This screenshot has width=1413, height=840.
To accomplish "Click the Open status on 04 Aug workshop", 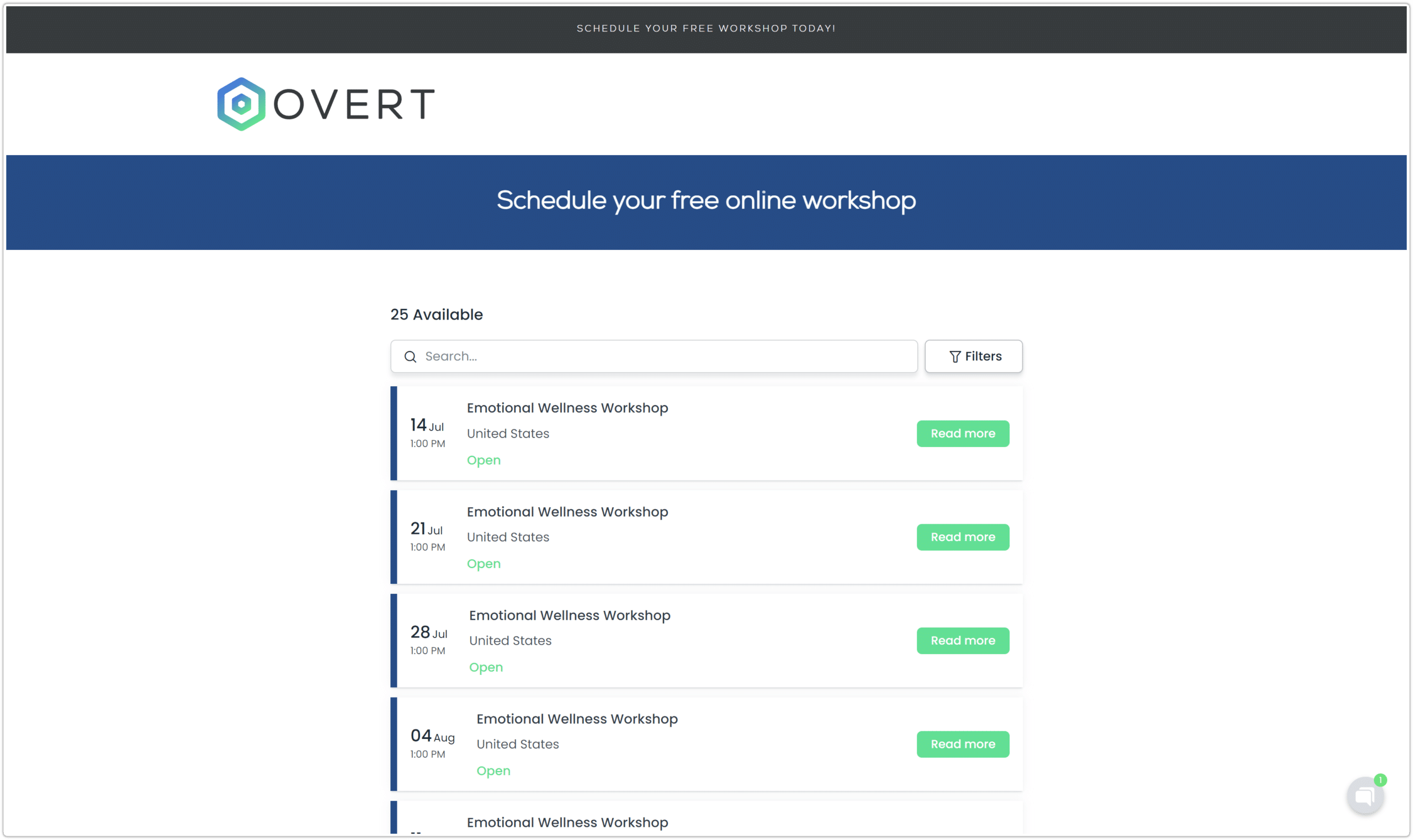I will click(x=493, y=771).
